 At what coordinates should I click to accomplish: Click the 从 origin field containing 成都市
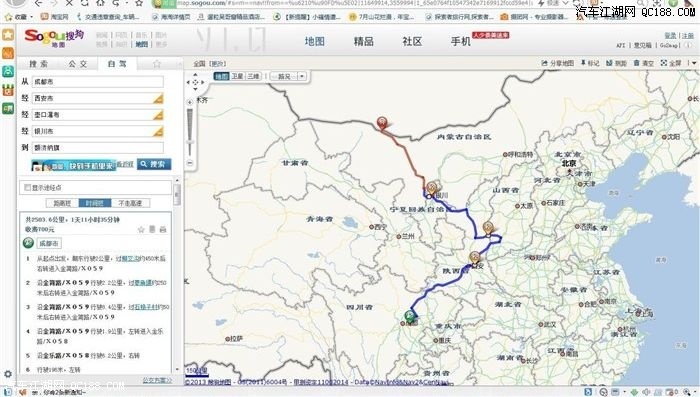[x=98, y=82]
